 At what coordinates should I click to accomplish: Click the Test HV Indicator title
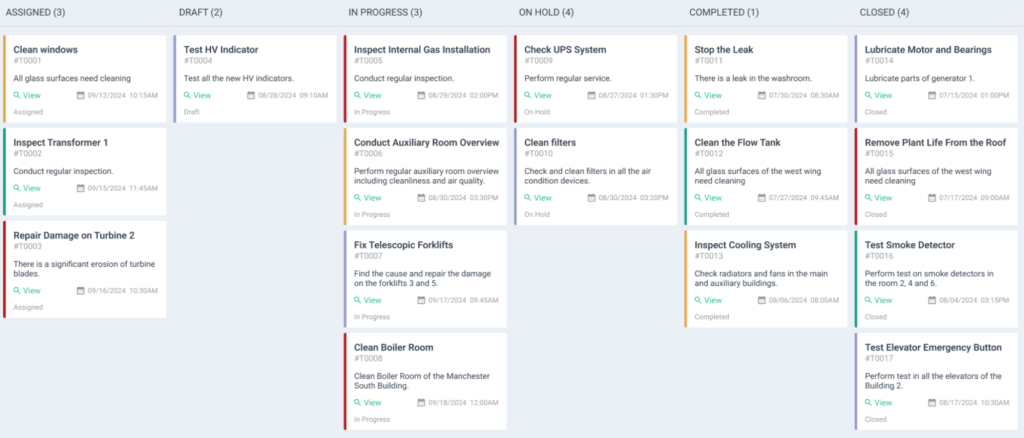pos(221,50)
